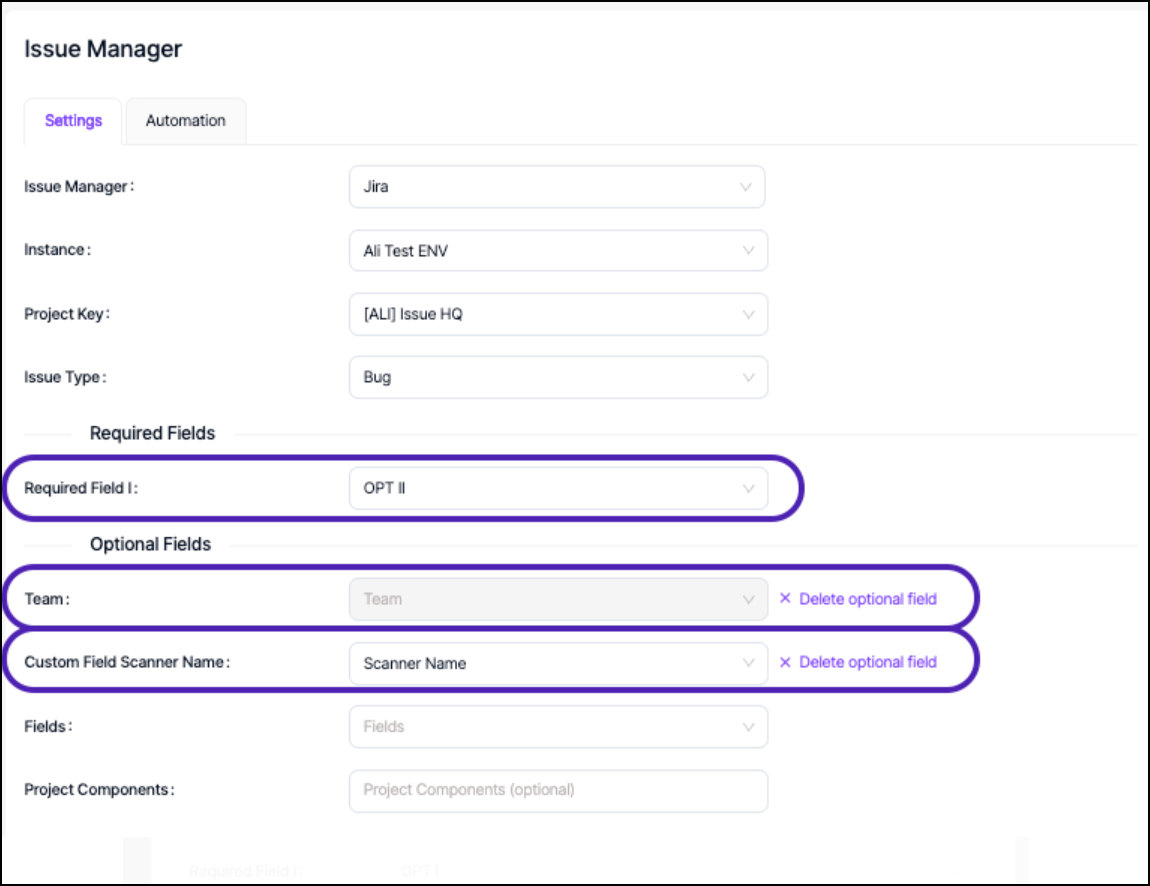Click the X icon beside Team field
Image resolution: width=1150 pixels, height=886 pixels.
point(785,599)
